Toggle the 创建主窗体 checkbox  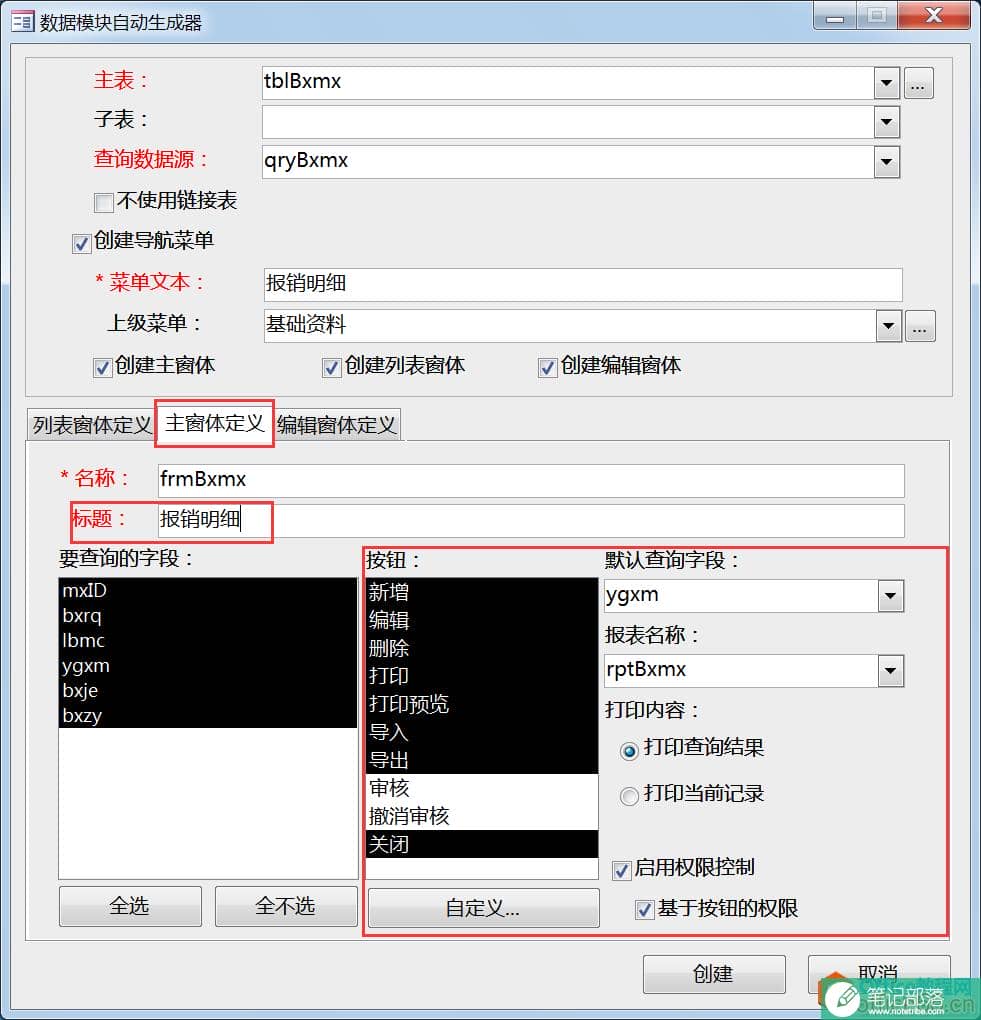tap(102, 368)
